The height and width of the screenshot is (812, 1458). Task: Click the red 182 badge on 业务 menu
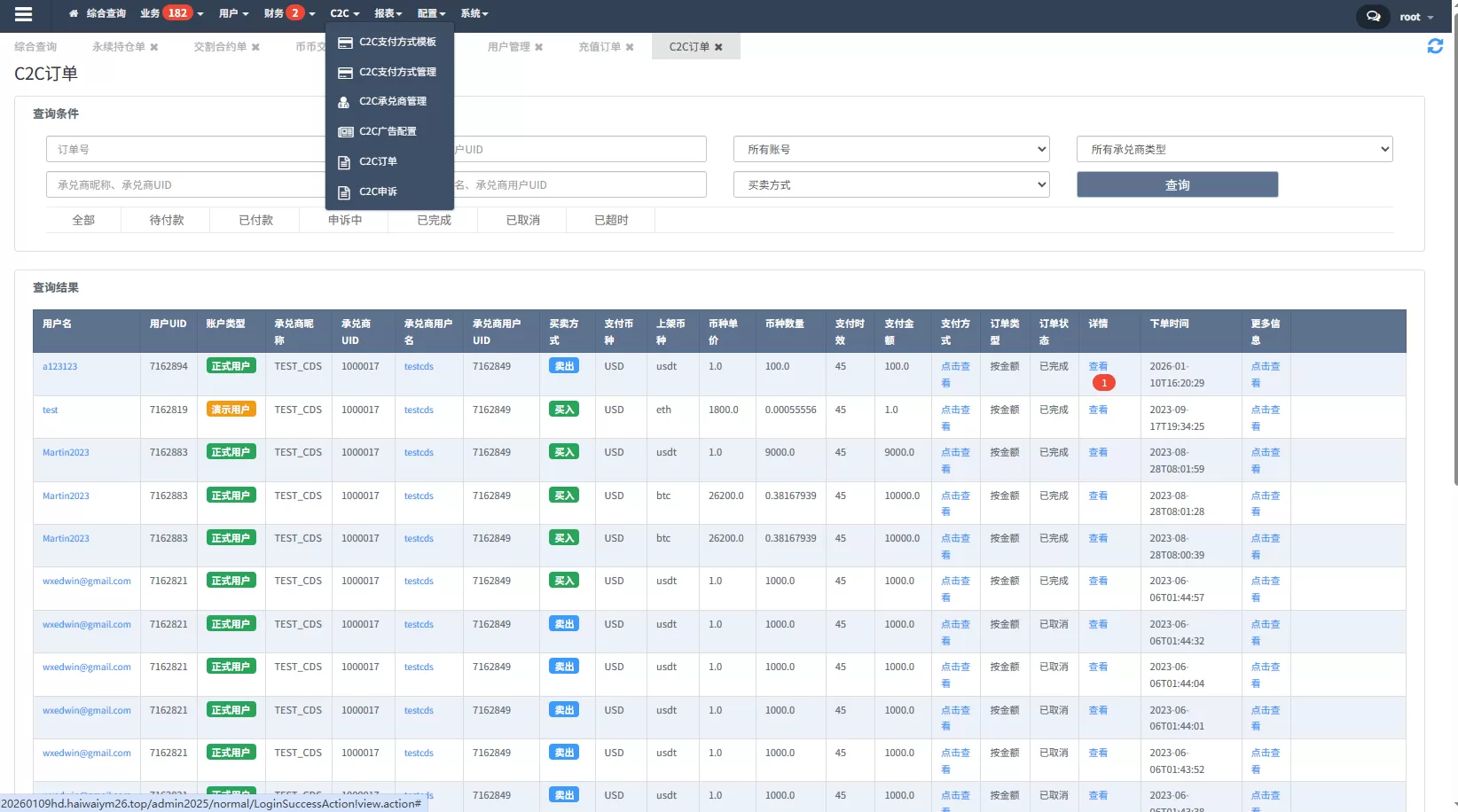click(176, 12)
